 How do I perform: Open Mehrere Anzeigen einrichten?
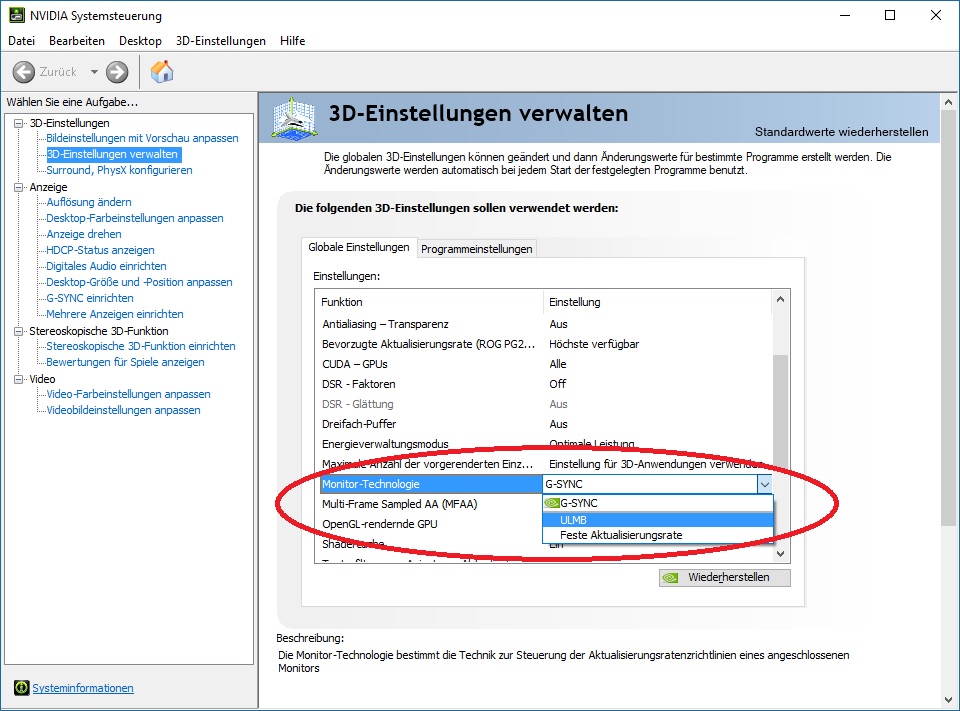[x=115, y=314]
